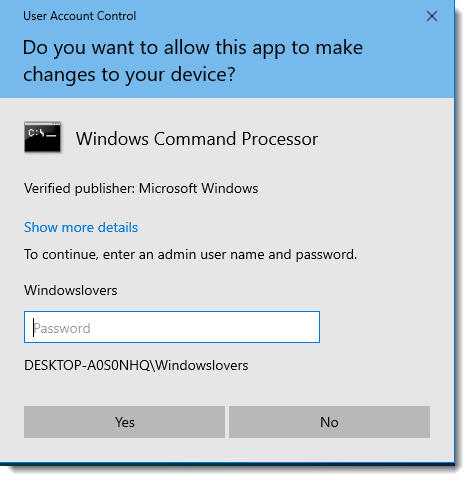Click the Microsoft Windows publisher name
Image resolution: width=470 pixels, height=481 pixels.
(x=198, y=188)
